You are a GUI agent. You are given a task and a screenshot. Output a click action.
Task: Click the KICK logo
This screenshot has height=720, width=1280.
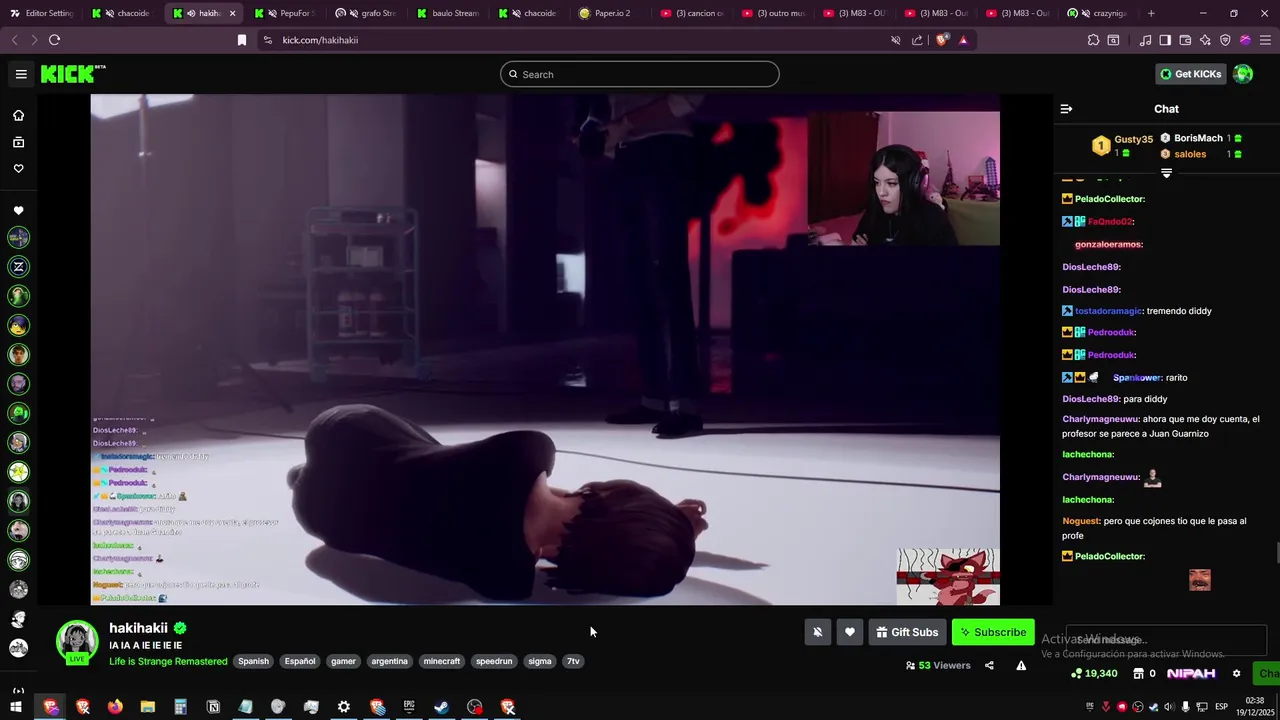coord(73,74)
